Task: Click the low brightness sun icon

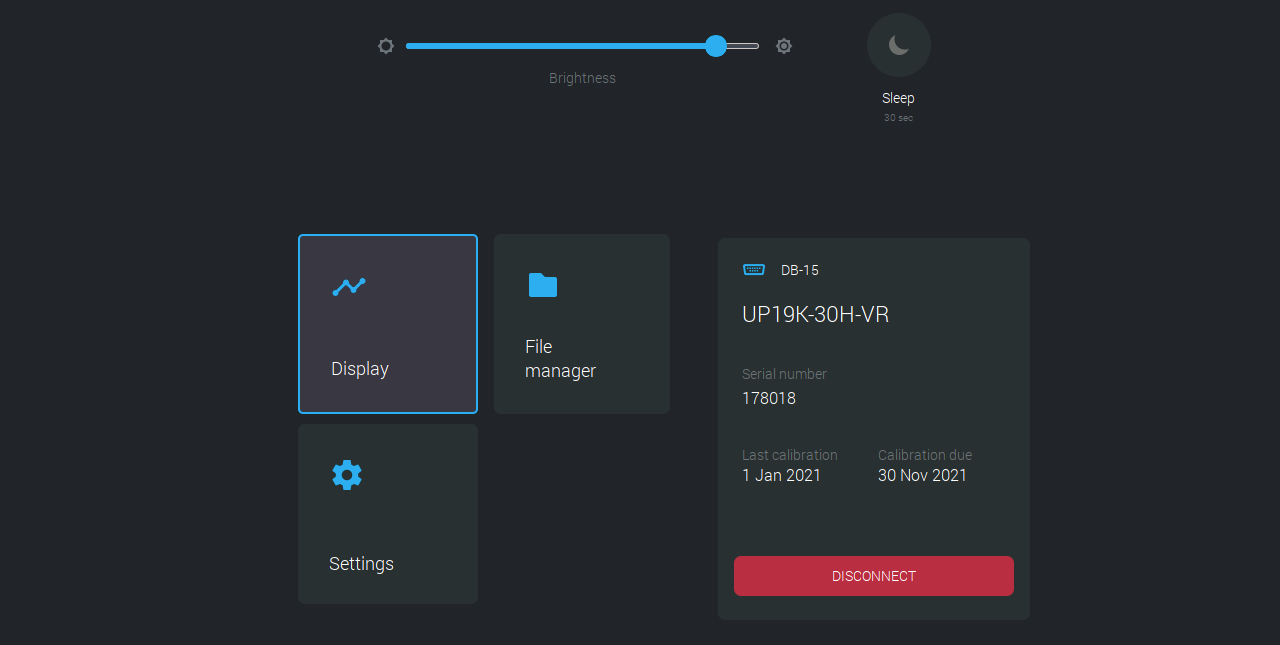Action: tap(386, 46)
